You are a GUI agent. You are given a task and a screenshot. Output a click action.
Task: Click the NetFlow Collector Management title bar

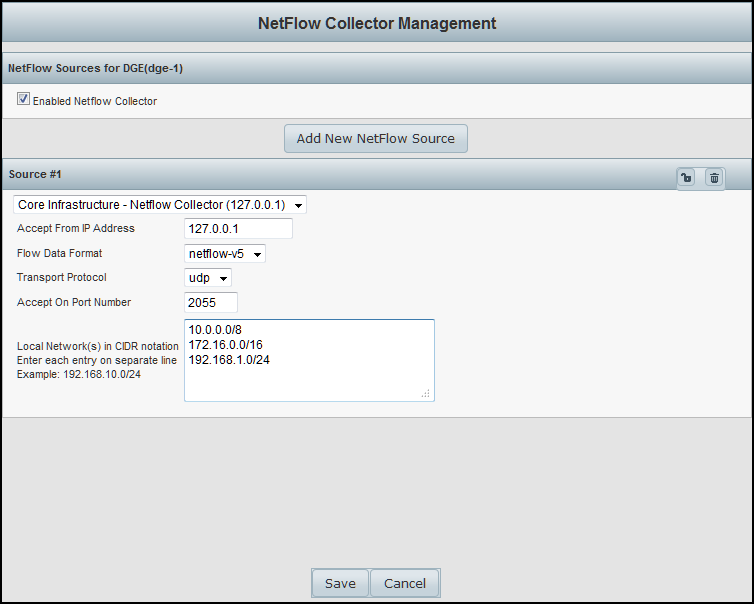coord(376,23)
